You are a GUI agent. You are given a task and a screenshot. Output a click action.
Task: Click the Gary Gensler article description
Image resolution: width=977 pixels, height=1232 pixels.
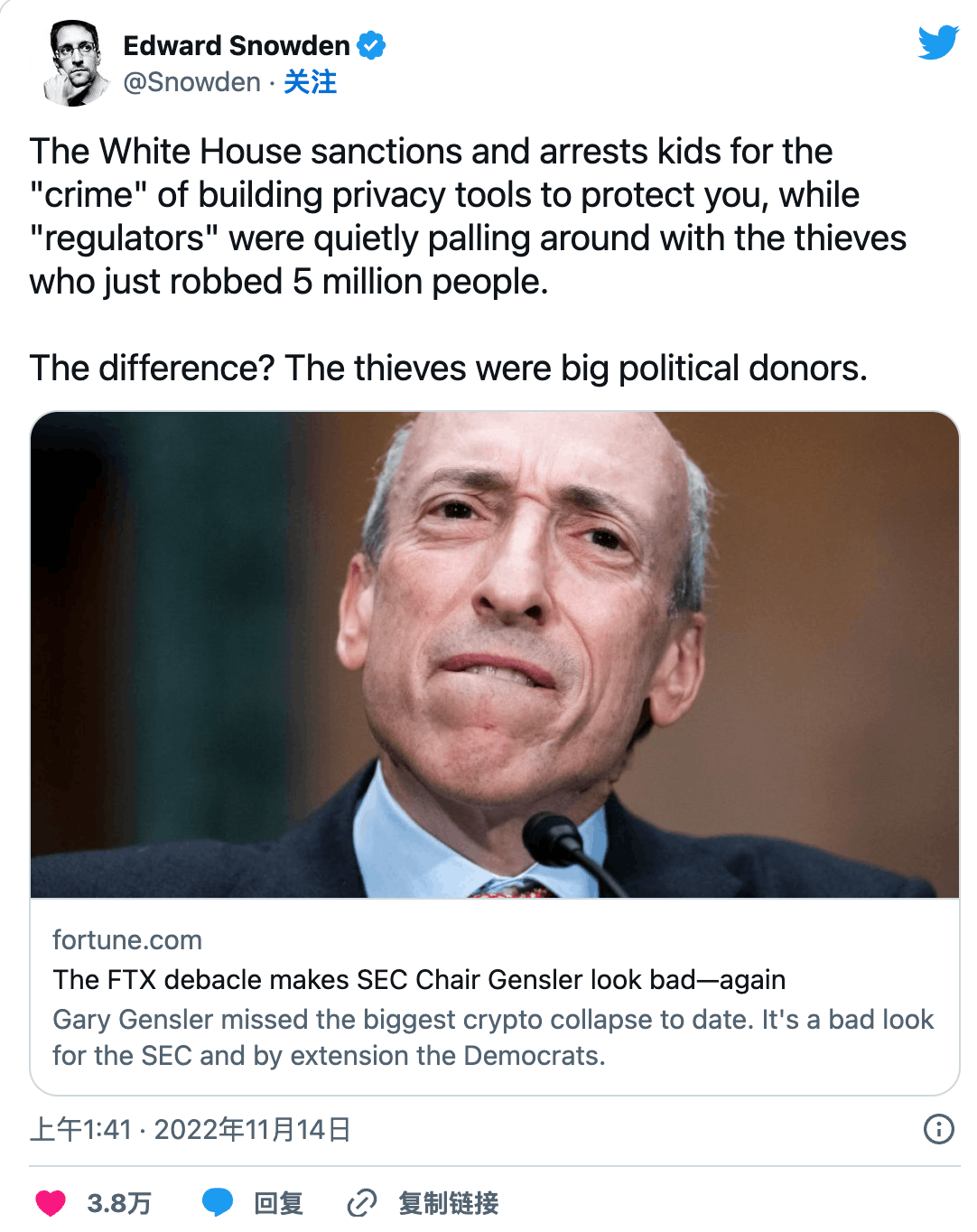click(x=493, y=1037)
